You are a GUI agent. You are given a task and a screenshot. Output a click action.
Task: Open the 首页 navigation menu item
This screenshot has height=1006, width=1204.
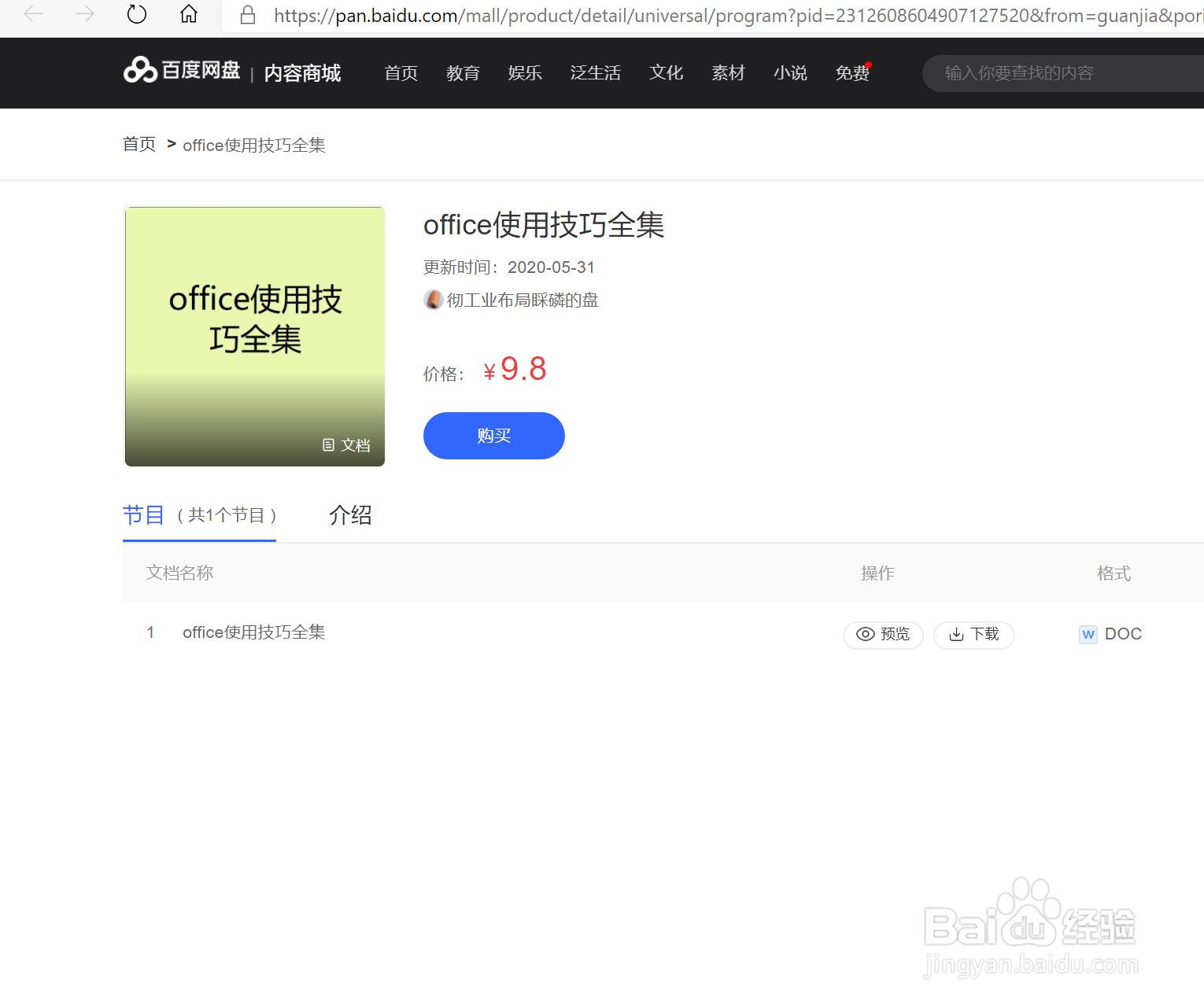(401, 73)
